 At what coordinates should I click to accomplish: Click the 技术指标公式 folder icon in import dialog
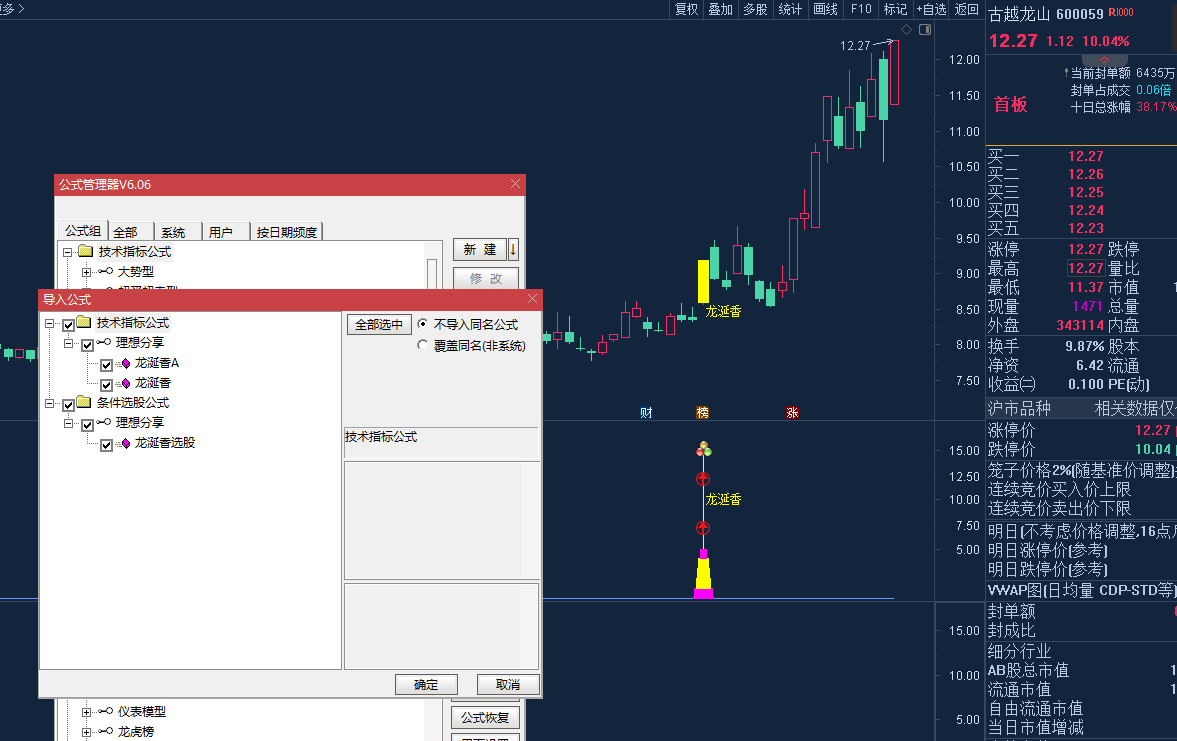83,322
